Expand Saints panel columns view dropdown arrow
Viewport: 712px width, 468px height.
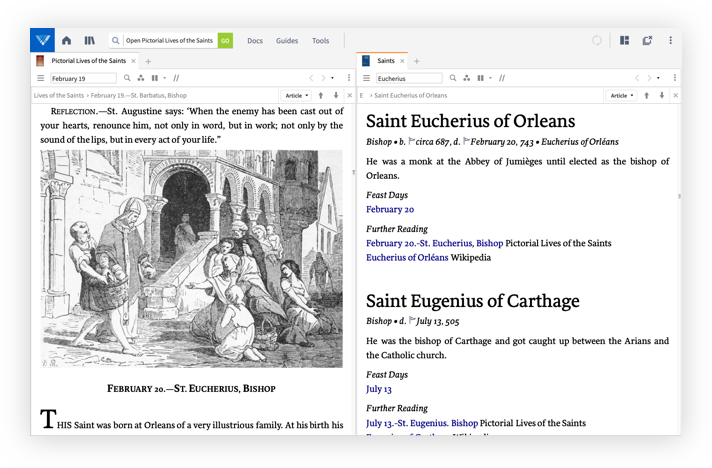[x=490, y=78]
